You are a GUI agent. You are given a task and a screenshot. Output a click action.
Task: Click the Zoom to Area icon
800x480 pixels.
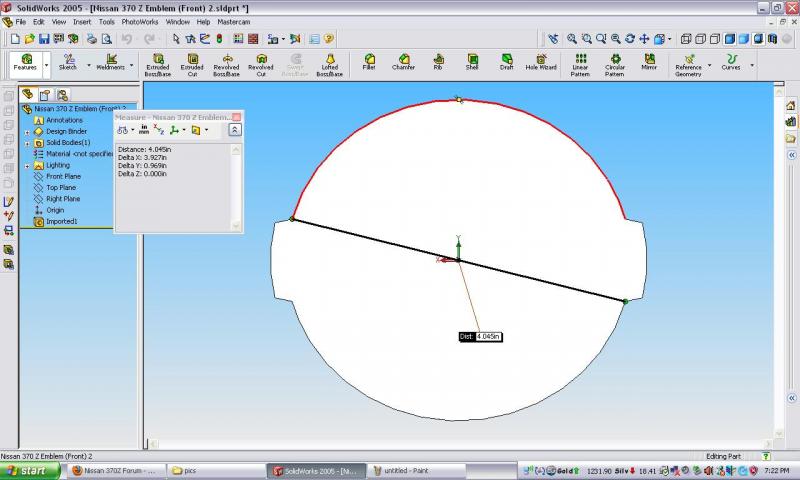(x=586, y=39)
